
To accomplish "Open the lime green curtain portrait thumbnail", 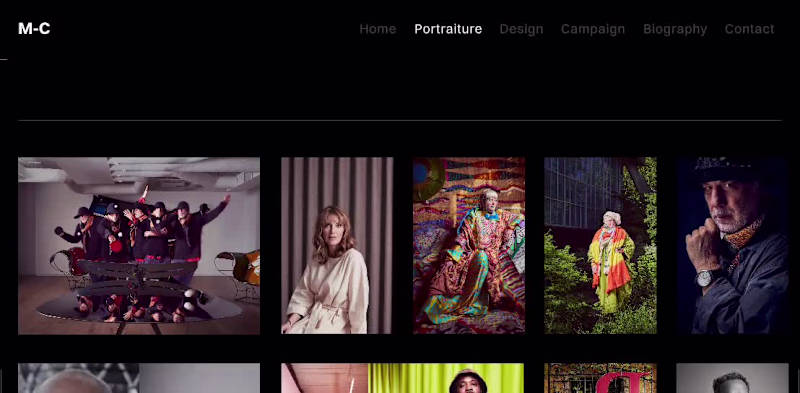I will click(x=403, y=378).
